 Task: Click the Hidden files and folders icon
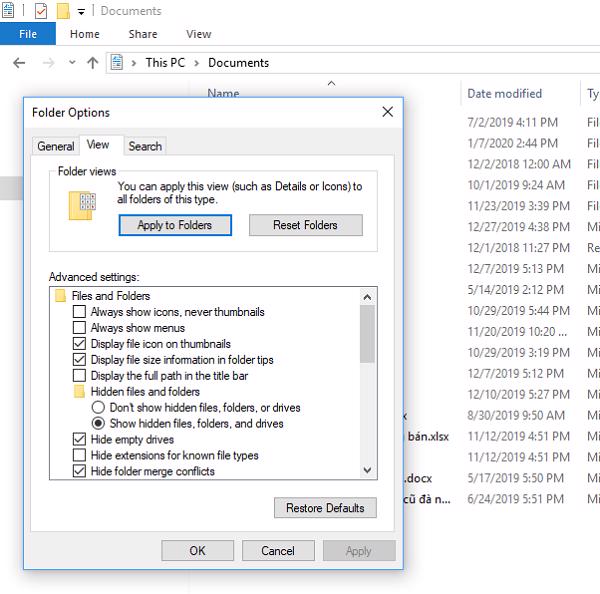(x=79, y=392)
